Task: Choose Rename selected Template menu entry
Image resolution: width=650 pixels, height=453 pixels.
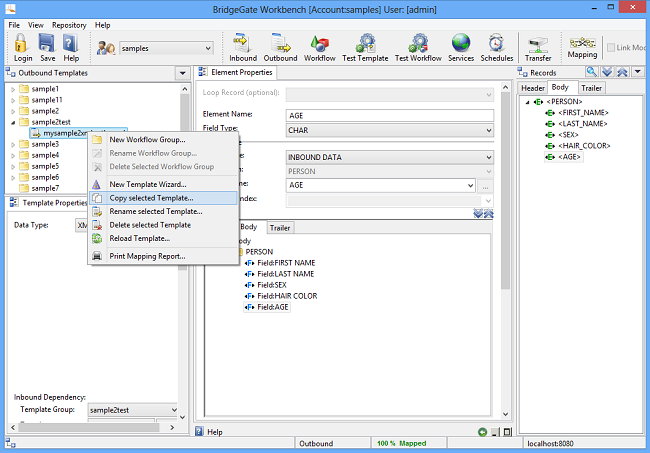Action: (x=163, y=211)
